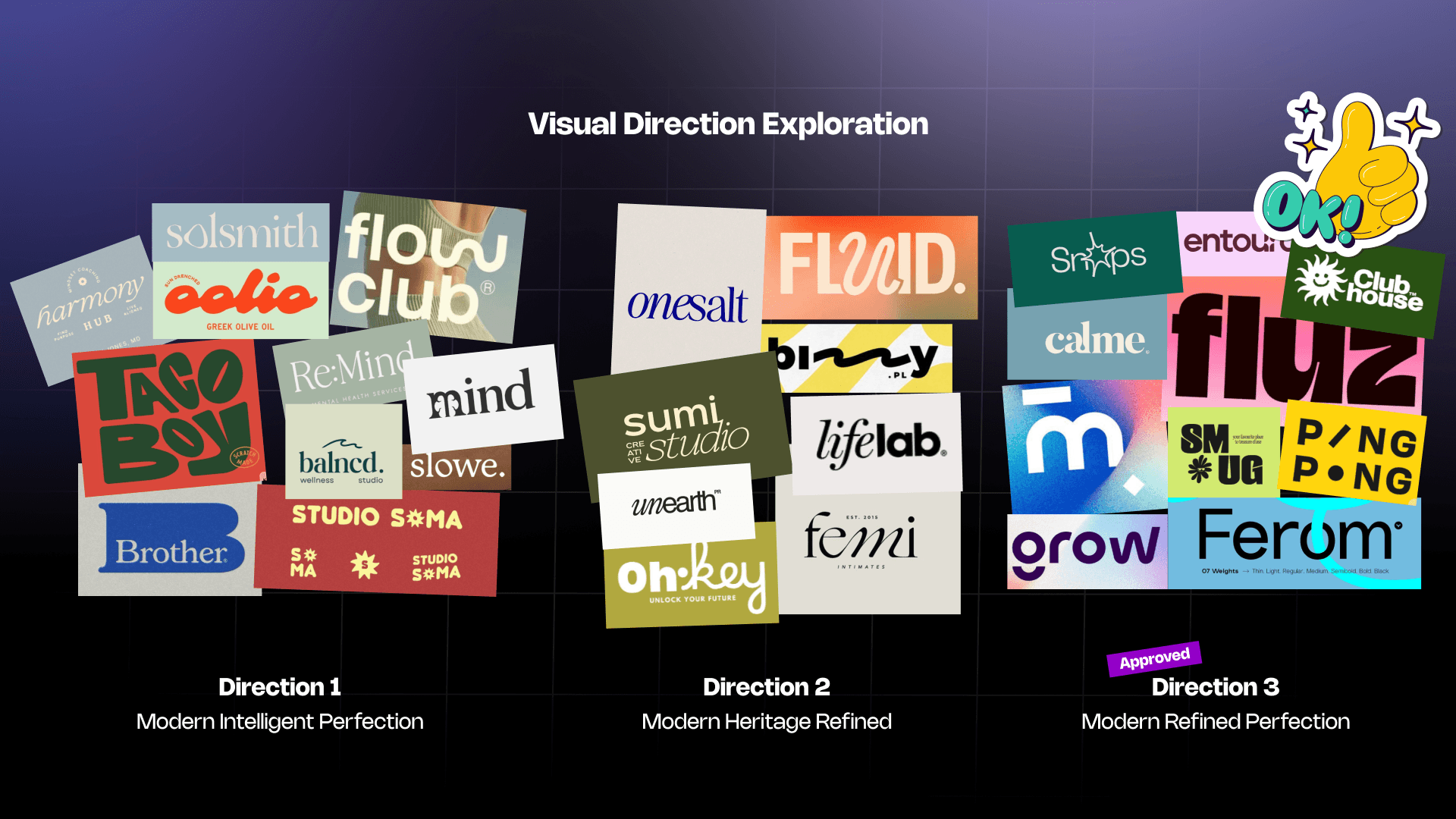Click the lifelab logo card

[x=877, y=443]
